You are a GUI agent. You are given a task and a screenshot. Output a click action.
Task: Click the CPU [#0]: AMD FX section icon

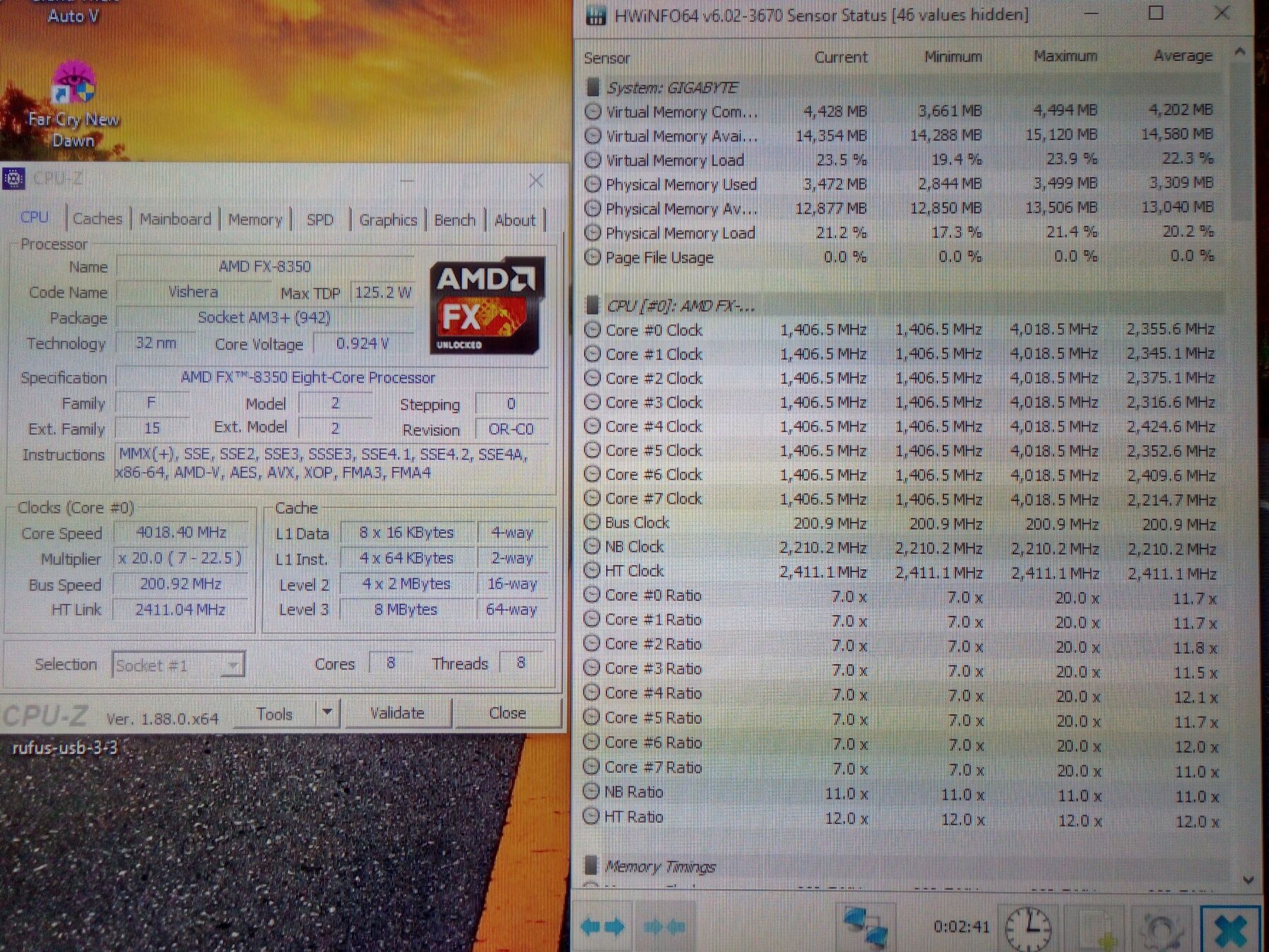coord(593,305)
